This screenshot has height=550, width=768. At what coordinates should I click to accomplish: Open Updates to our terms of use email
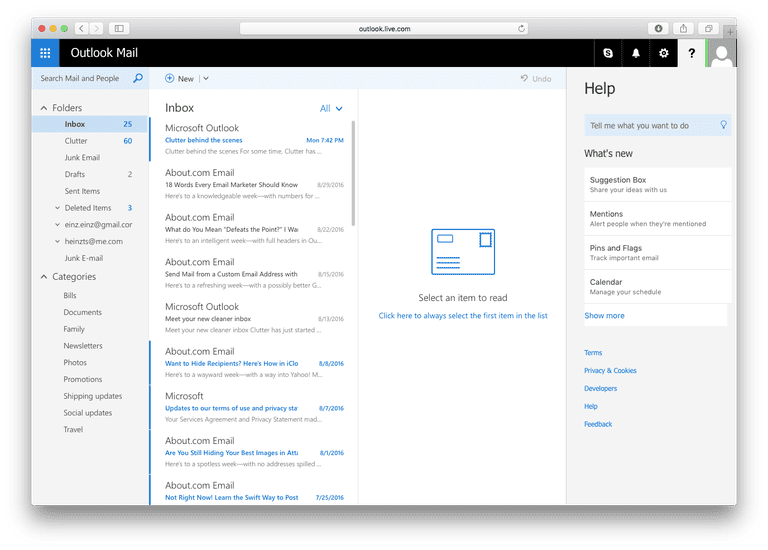pos(253,407)
